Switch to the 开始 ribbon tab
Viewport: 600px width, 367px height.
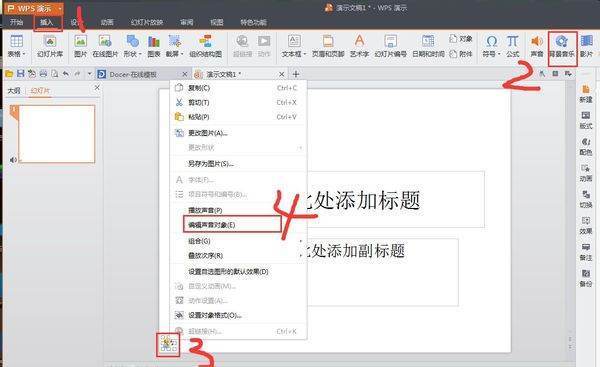pyautogui.click(x=16, y=22)
